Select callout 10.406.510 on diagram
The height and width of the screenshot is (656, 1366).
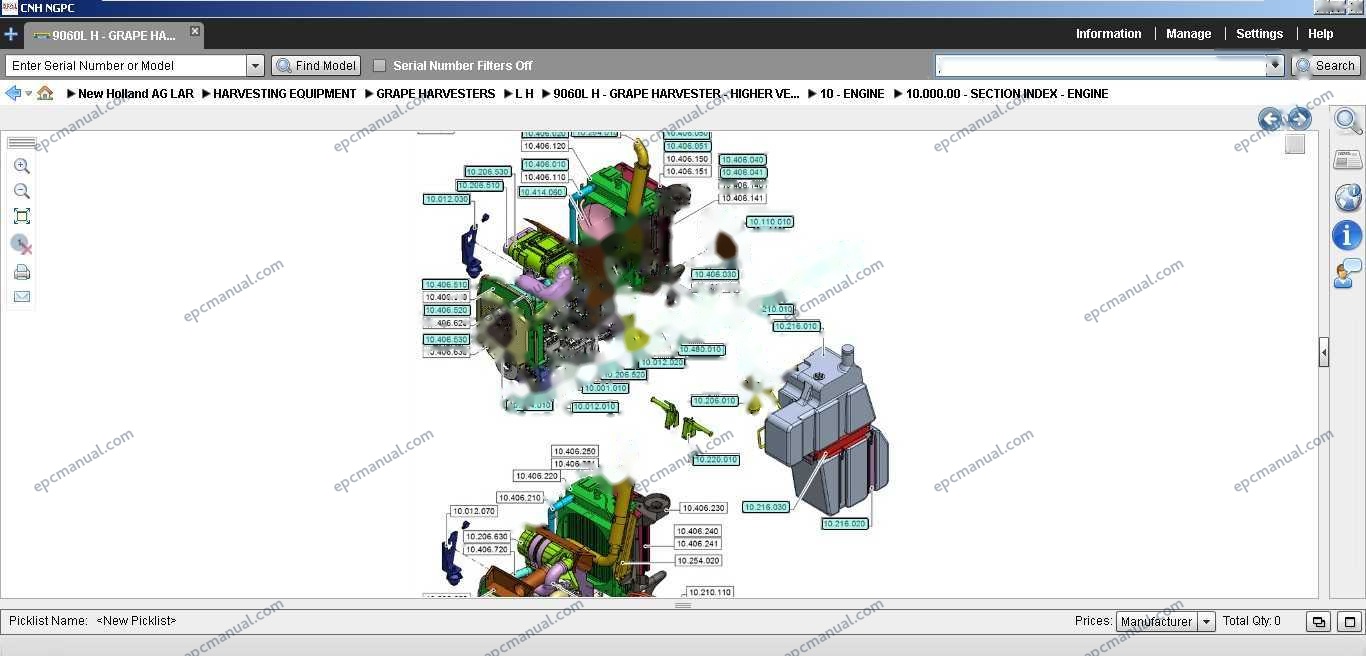[446, 284]
